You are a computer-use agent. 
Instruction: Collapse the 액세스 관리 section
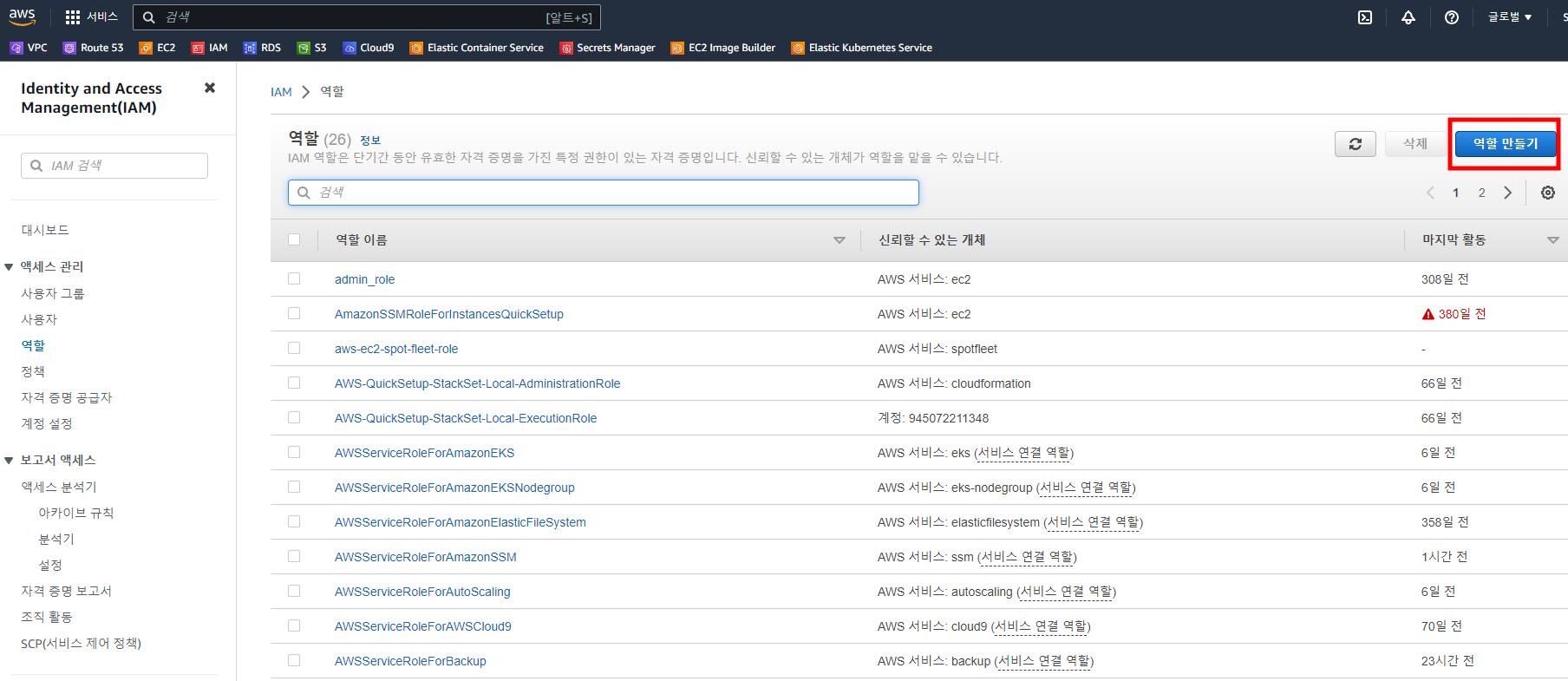(x=9, y=267)
